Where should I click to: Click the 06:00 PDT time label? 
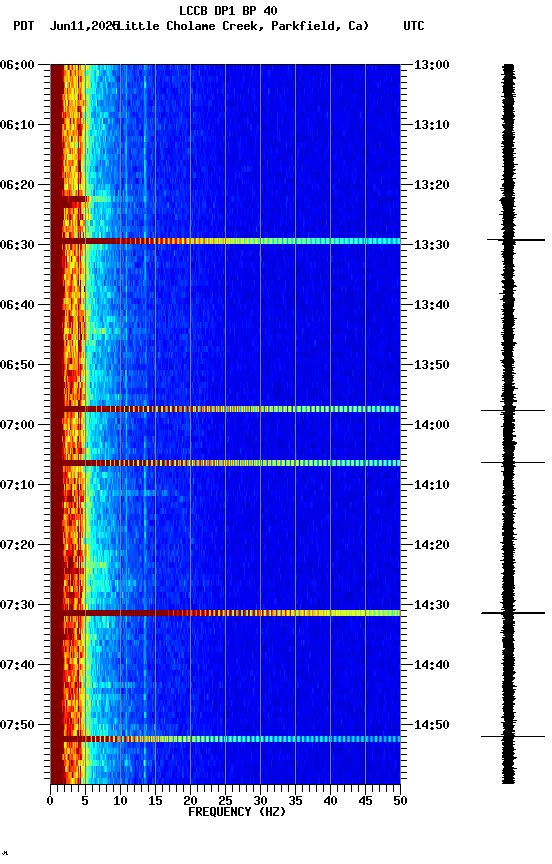(17, 65)
